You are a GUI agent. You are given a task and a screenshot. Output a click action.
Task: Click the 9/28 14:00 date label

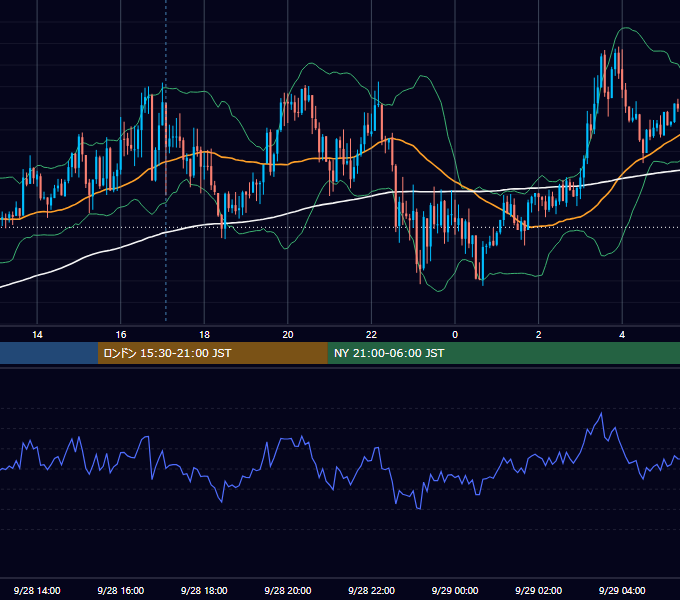[x=37, y=590]
